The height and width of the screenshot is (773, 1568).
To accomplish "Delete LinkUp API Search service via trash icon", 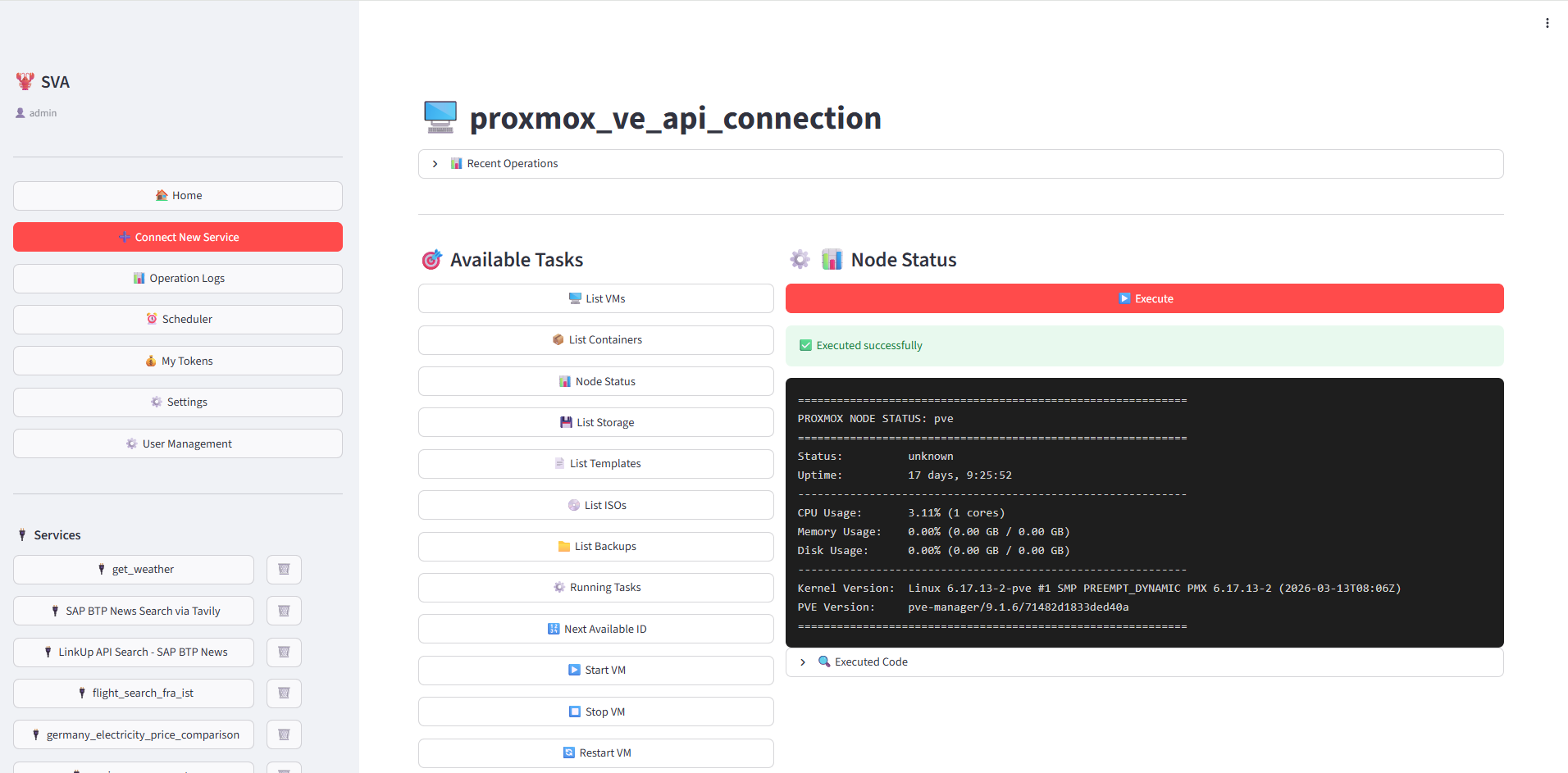I will 284,653.
